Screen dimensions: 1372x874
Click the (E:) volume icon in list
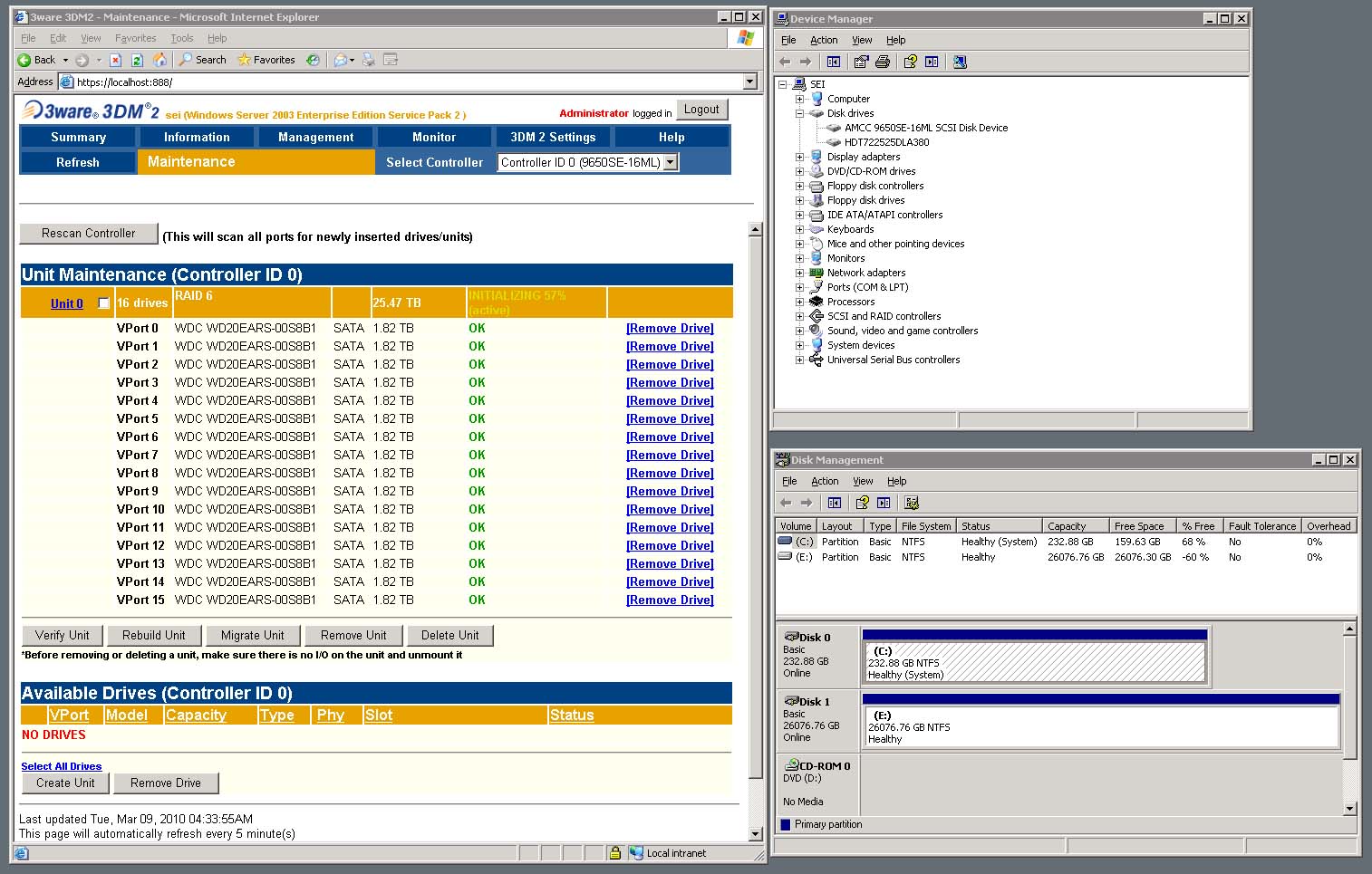coord(785,557)
